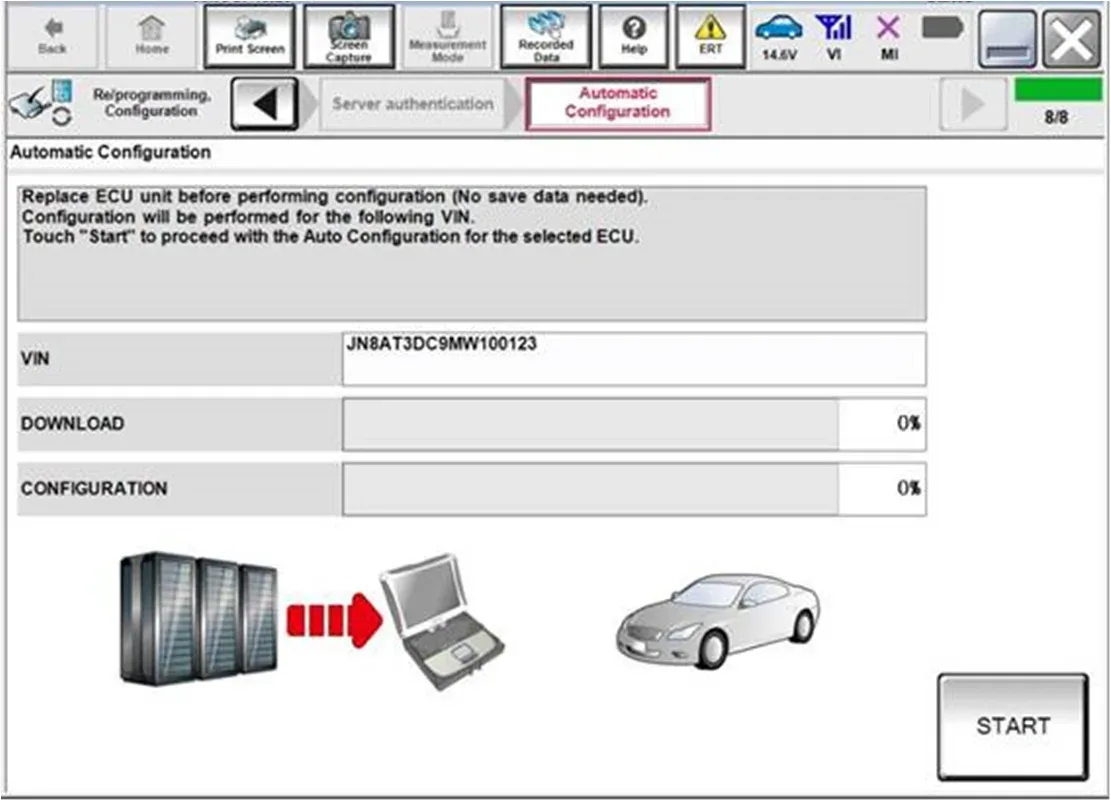Screen dimensions: 1111x802
Task: Click the CONFIGURATION 0% value
Action: [x=908, y=488]
